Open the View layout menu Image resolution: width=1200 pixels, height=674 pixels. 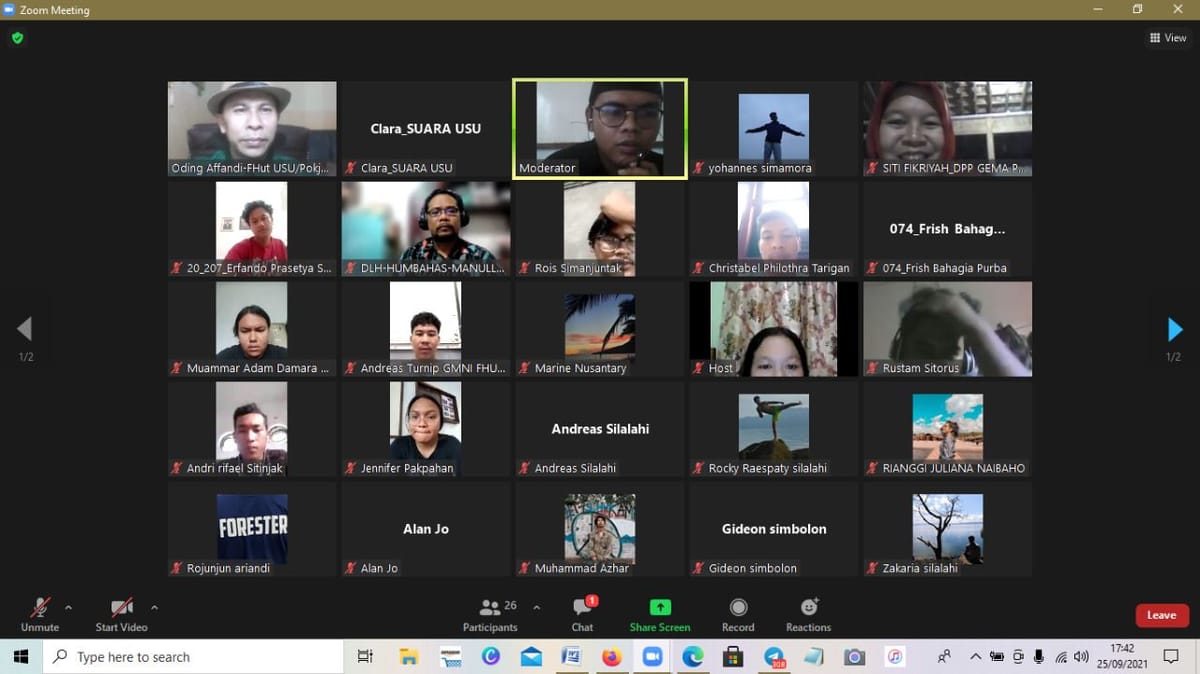1168,38
